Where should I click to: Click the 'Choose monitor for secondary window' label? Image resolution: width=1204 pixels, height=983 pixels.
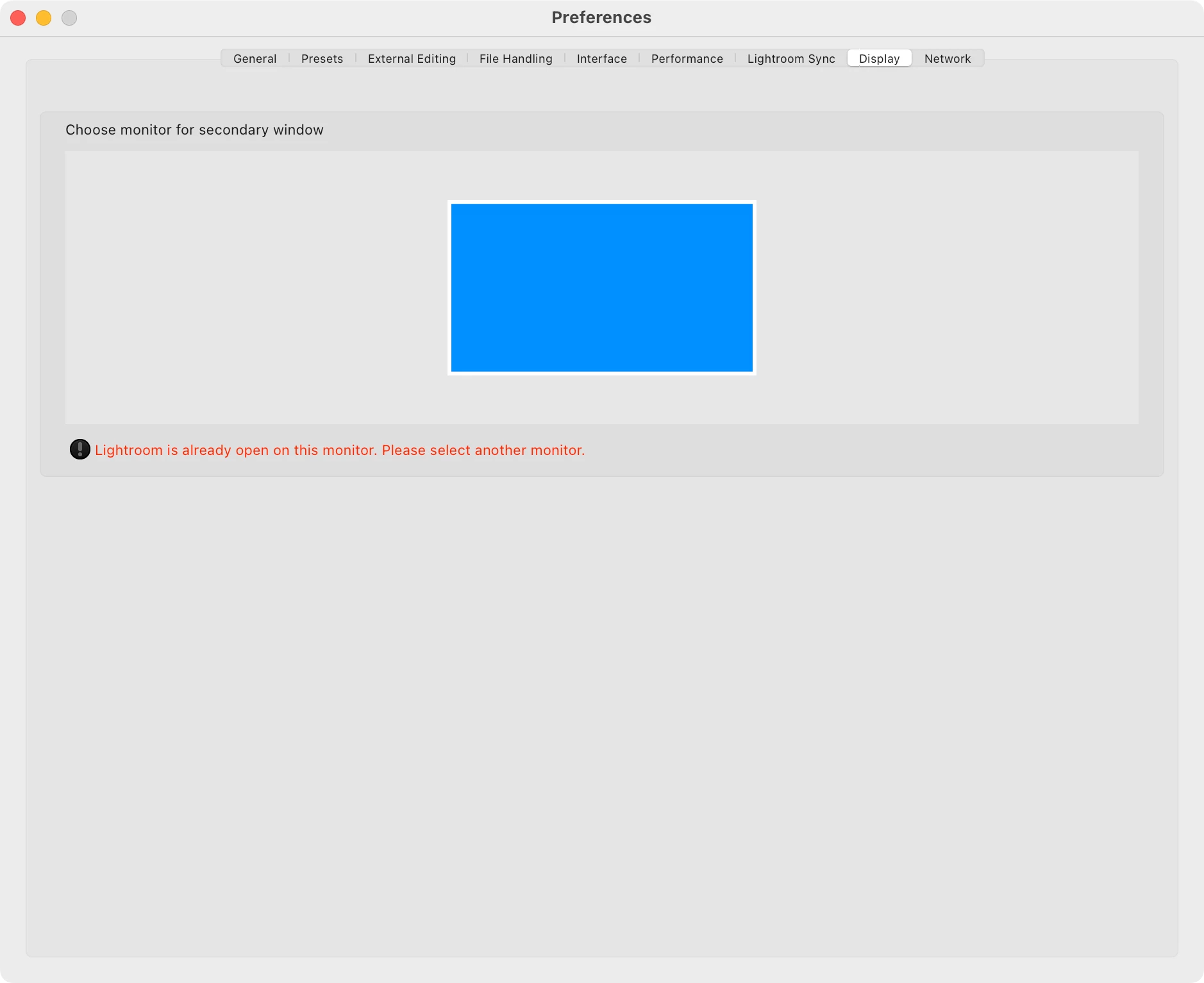pos(194,129)
